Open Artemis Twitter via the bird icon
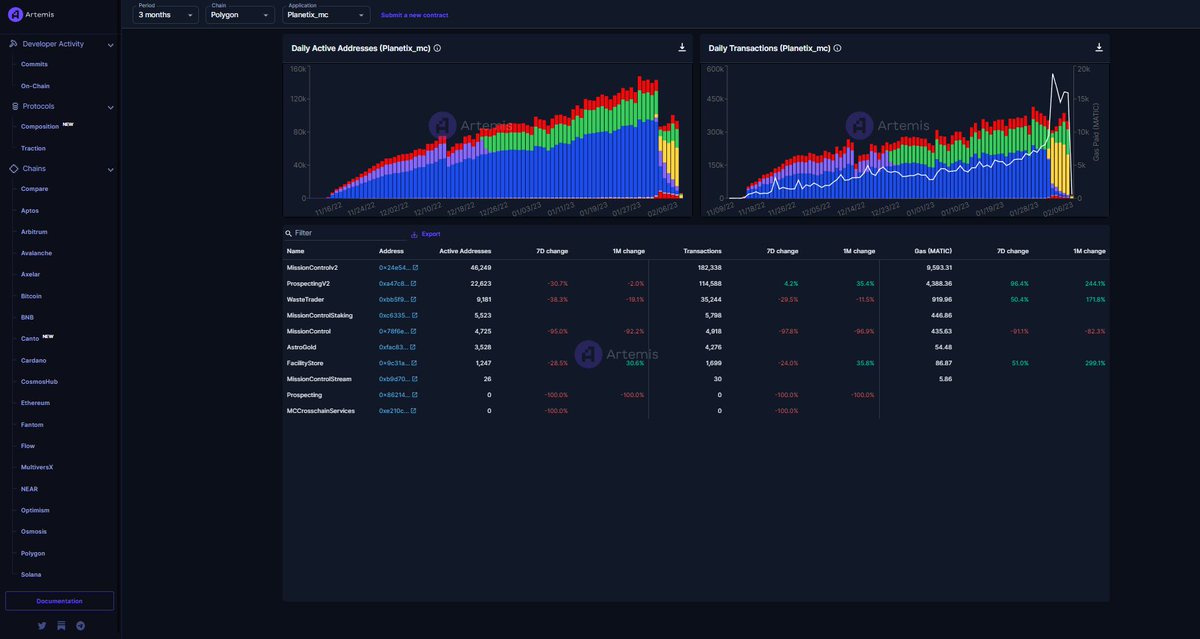Viewport: 1200px width, 639px height. pyautogui.click(x=41, y=624)
